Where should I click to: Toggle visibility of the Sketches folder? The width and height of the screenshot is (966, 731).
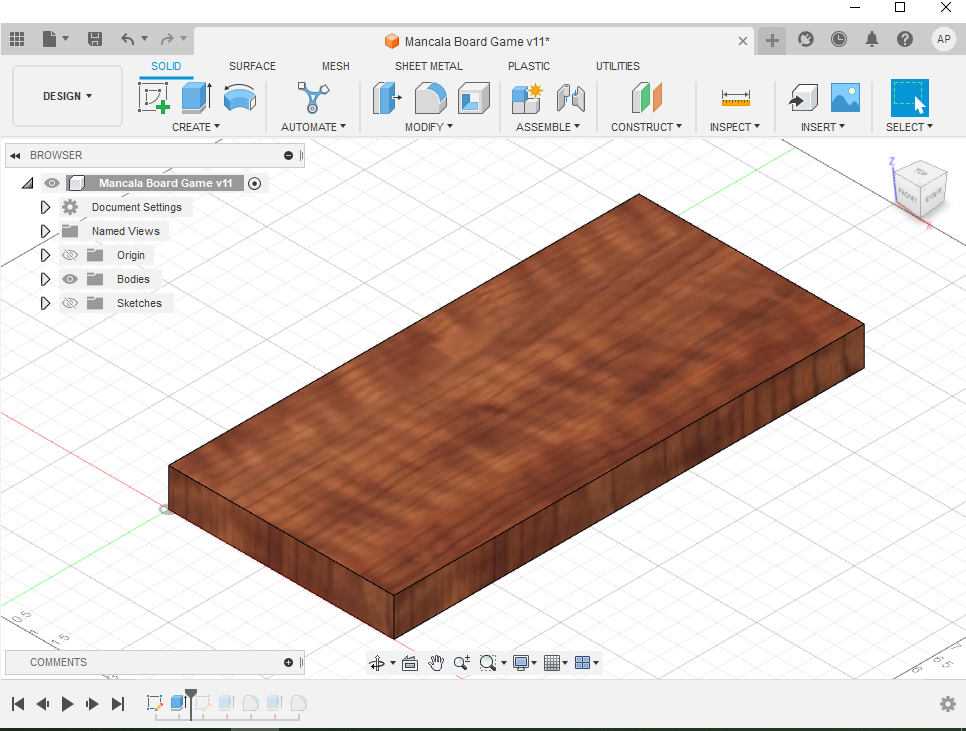click(69, 303)
